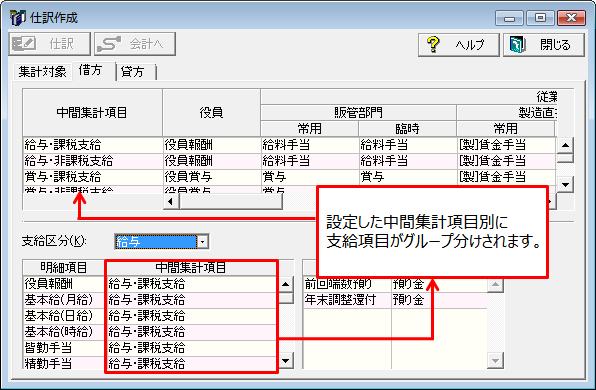The width and height of the screenshot is (596, 390).
Task: Click the upper table's scroll up arrow
Action: click(565, 145)
